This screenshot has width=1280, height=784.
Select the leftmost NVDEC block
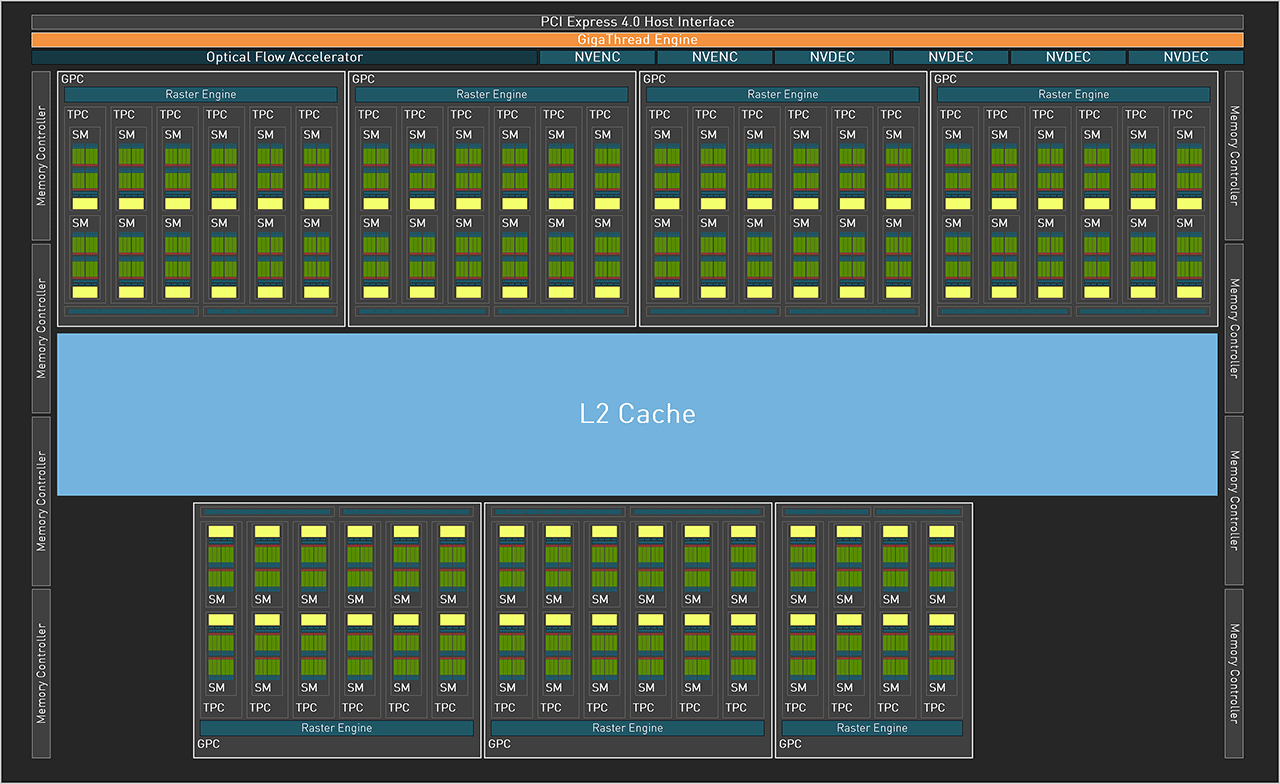(x=832, y=57)
